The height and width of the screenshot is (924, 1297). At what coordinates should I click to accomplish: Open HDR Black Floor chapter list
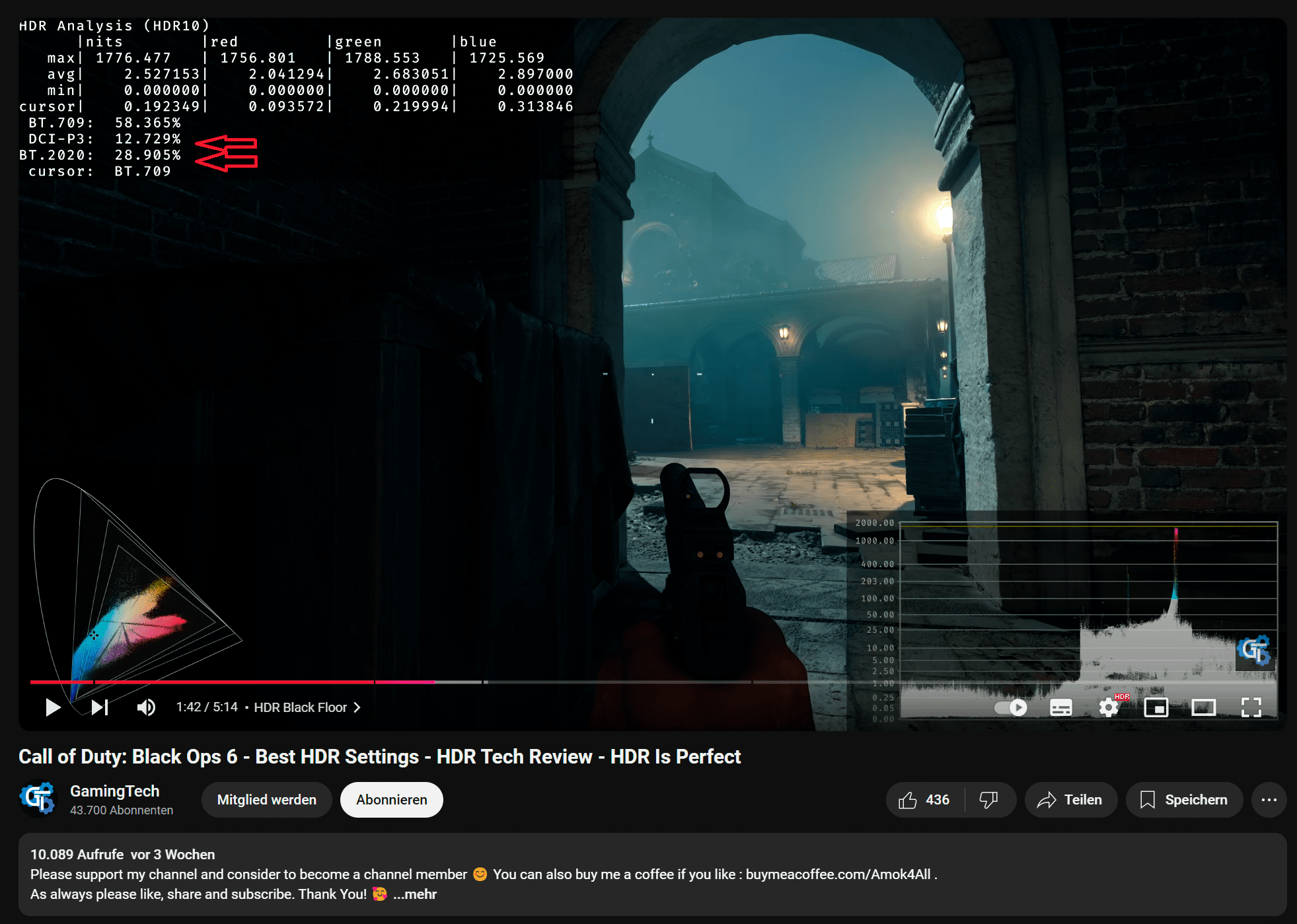(307, 707)
